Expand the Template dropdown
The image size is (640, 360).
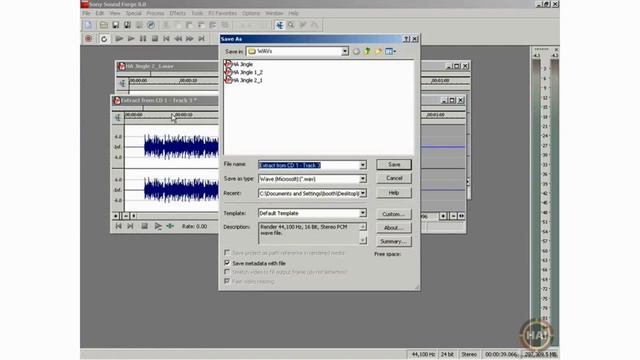[363, 213]
